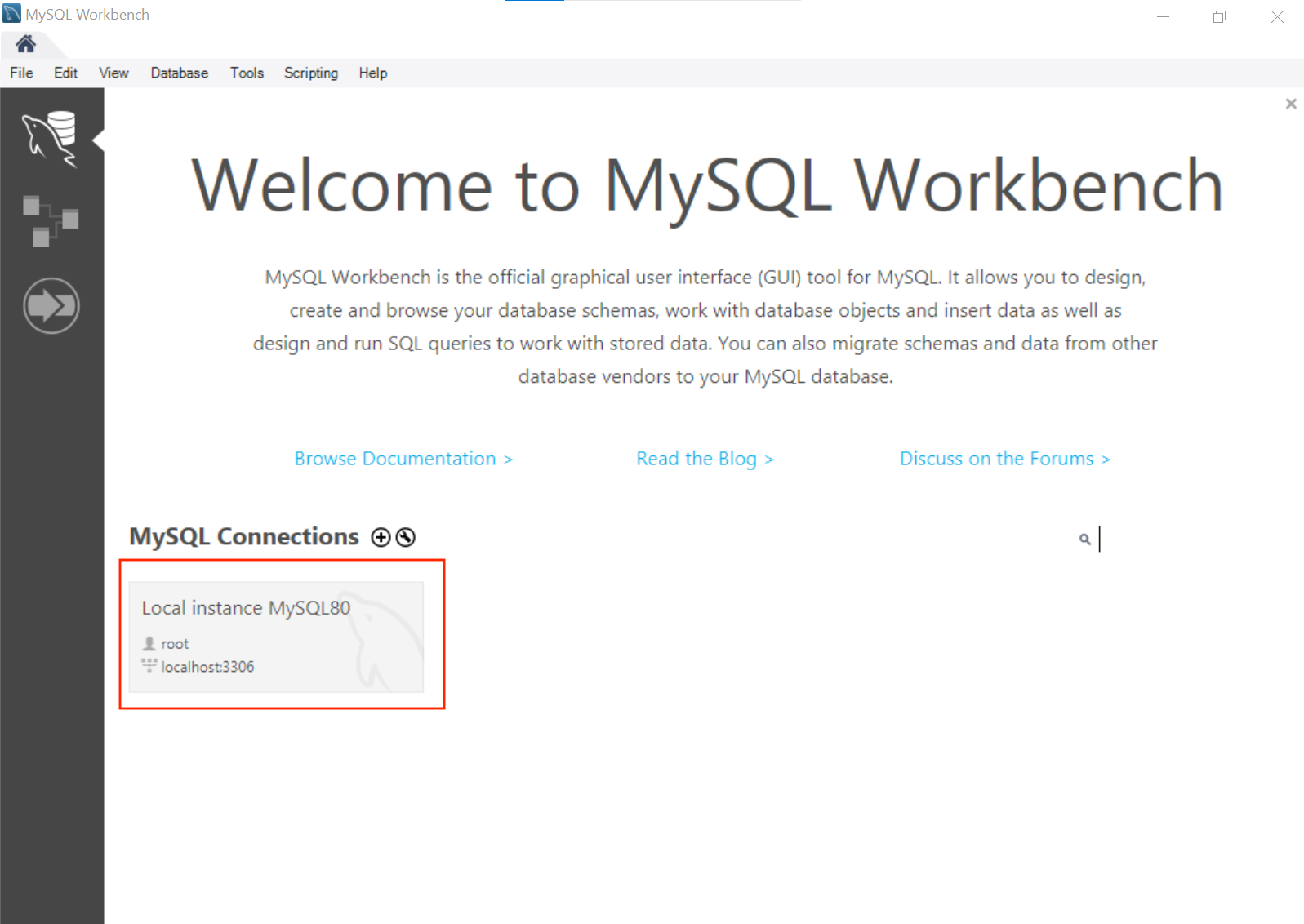Close the MySQL Workbench window
Viewport: 1304px width, 924px height.
click(1277, 16)
